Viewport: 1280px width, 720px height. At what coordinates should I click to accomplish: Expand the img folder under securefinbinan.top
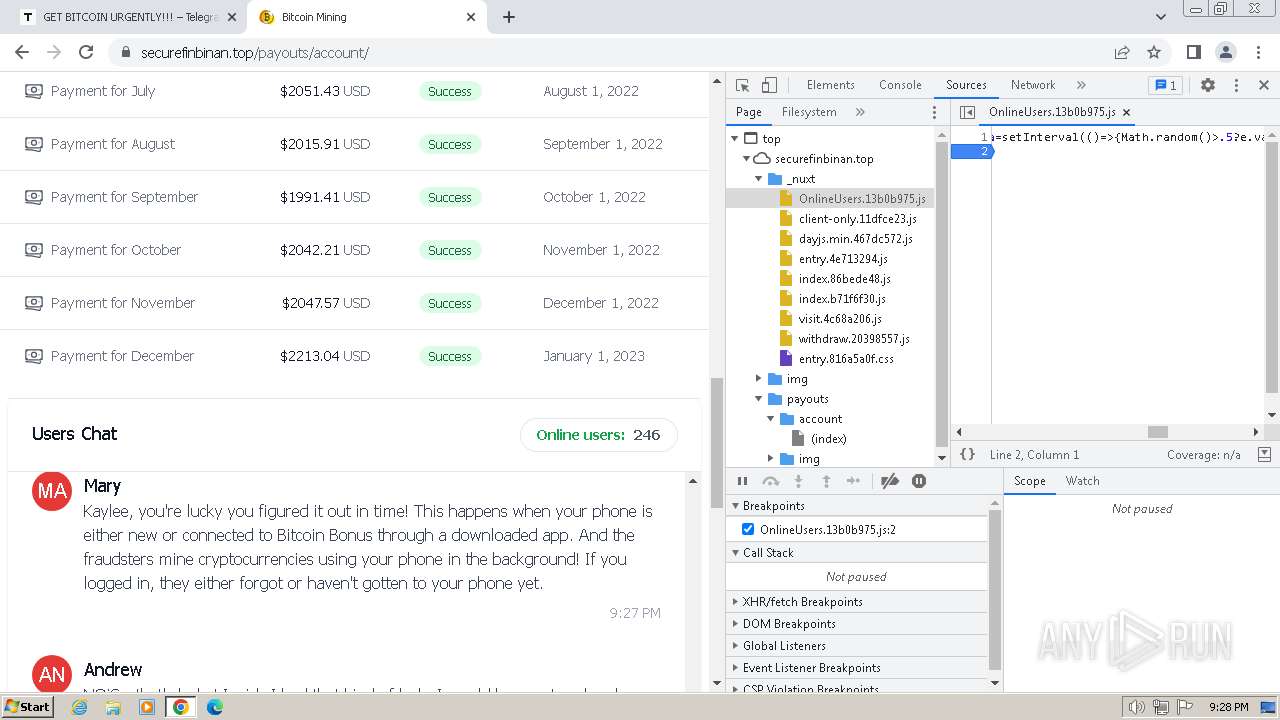coord(758,379)
